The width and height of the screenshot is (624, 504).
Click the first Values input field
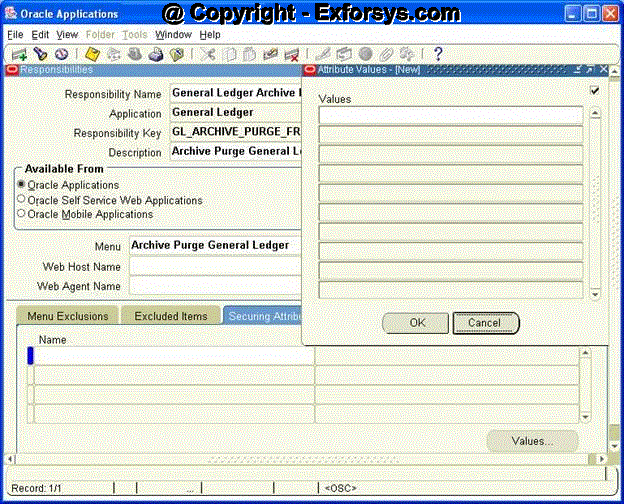450,115
